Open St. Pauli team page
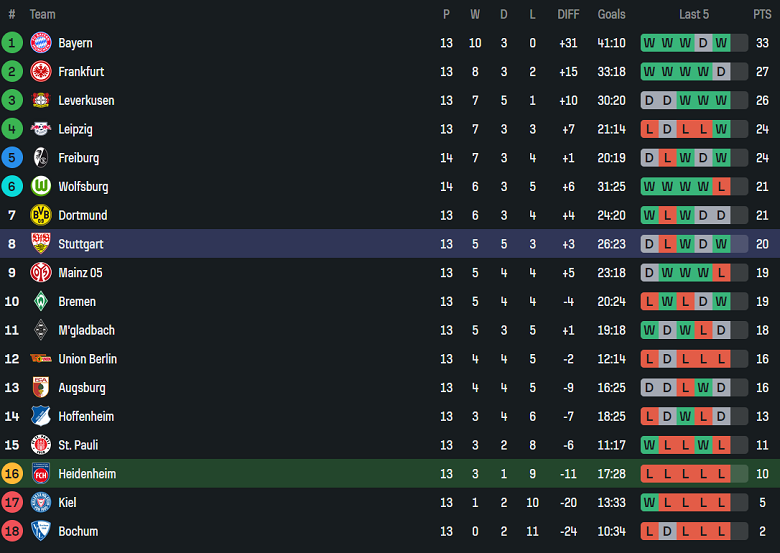 (78, 445)
